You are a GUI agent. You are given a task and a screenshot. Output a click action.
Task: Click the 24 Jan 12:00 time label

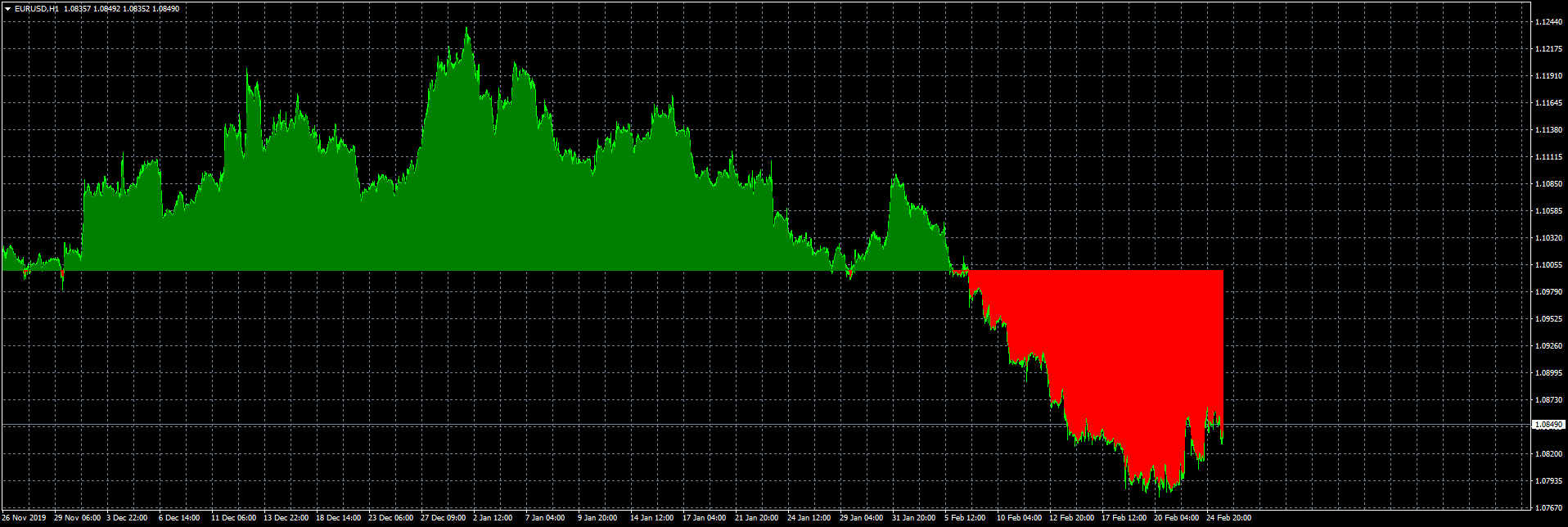tap(809, 518)
